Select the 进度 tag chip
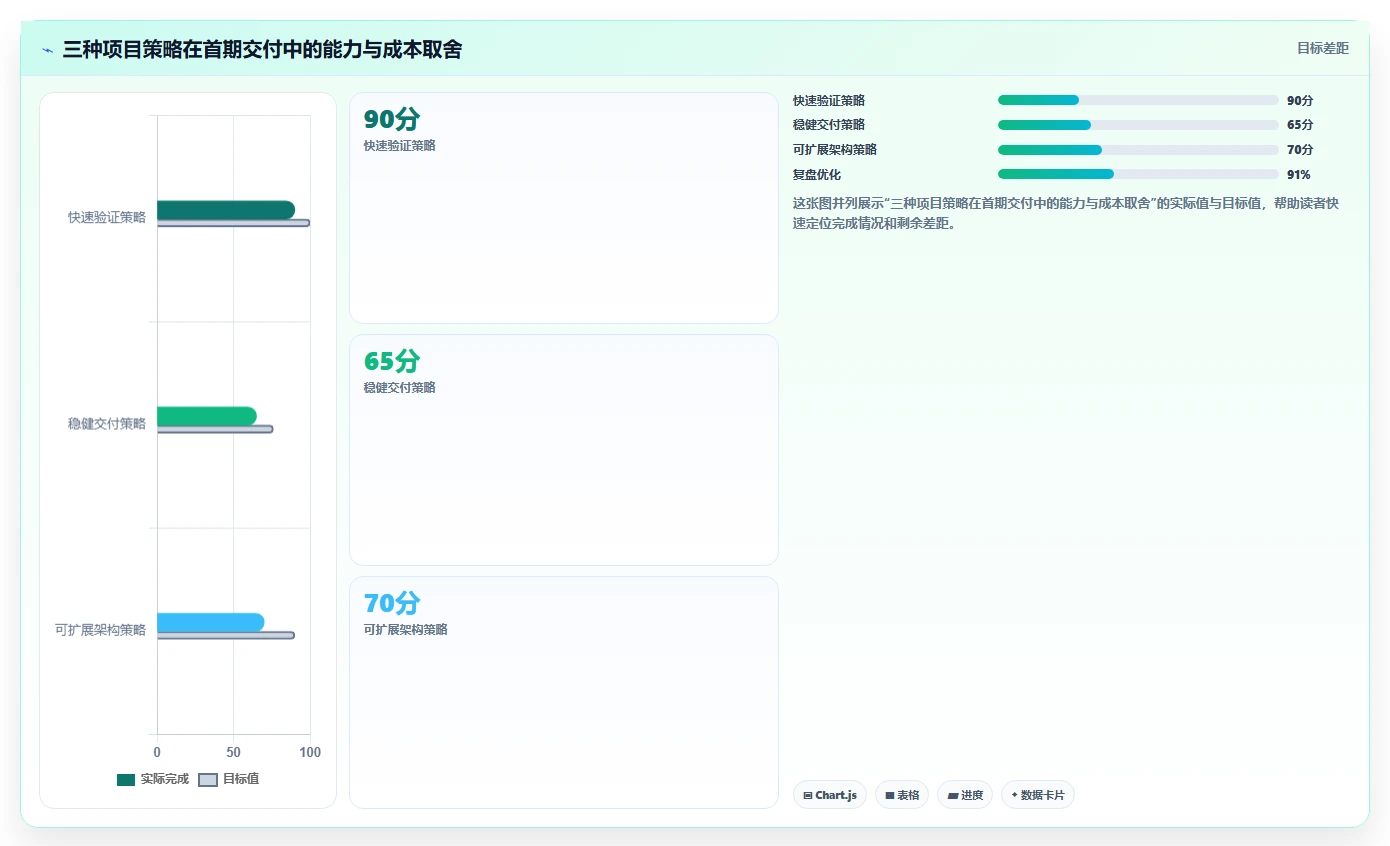 pos(965,795)
